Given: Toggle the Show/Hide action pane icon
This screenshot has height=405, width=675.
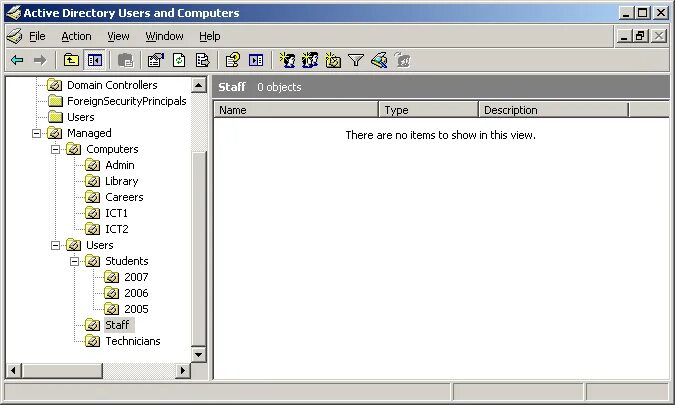Looking at the screenshot, I should point(256,60).
